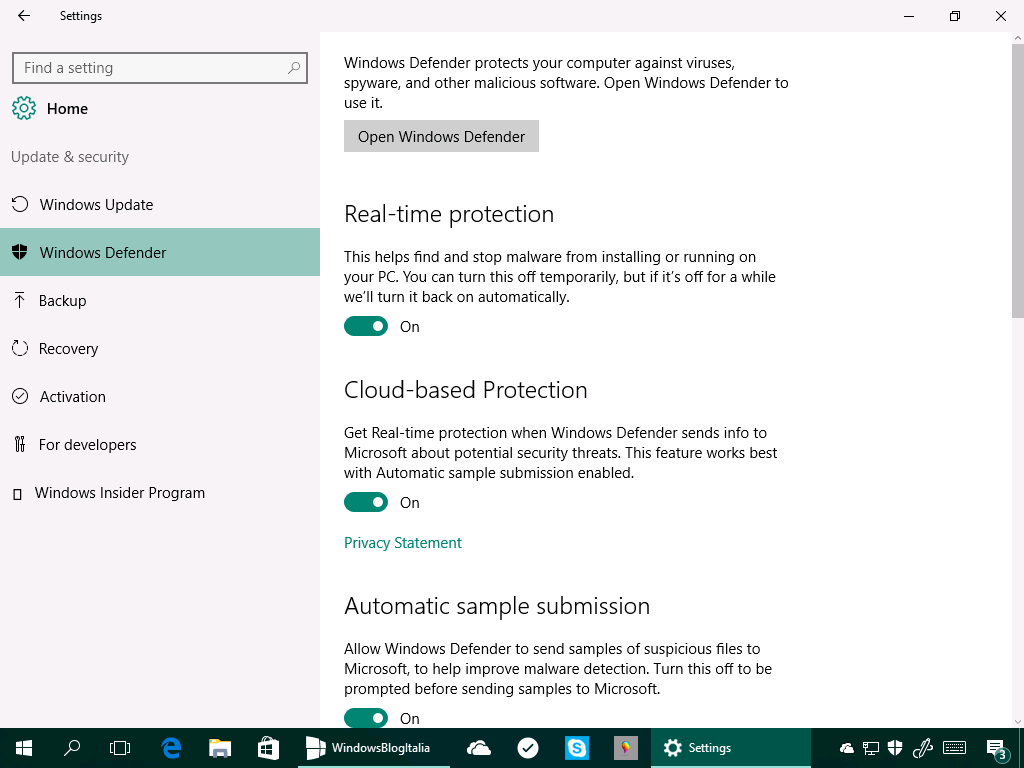Viewport: 1024px width, 768px height.
Task: Click the Windows Insider Program icon
Action: 18,494
